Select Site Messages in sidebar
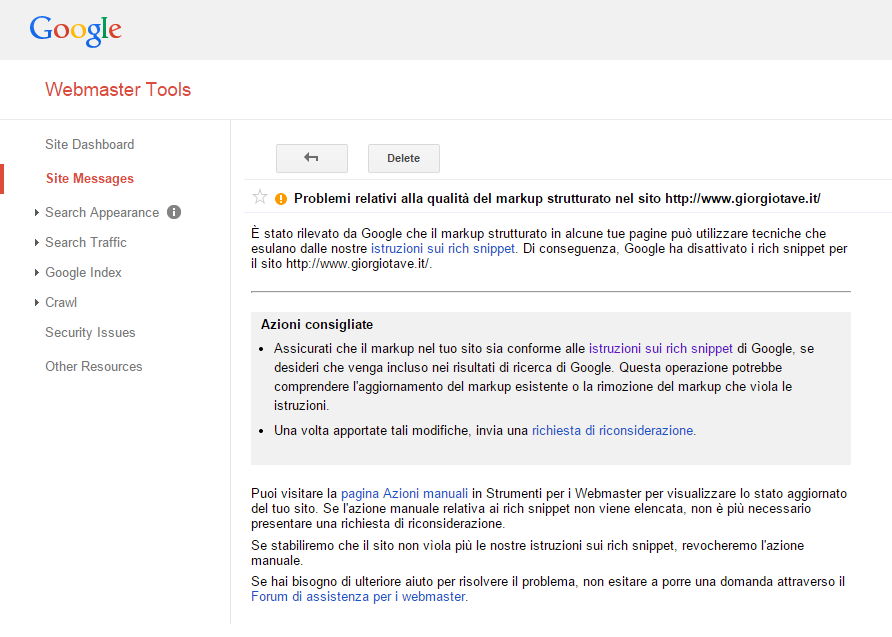Viewport: 892px width, 637px height. [89, 178]
